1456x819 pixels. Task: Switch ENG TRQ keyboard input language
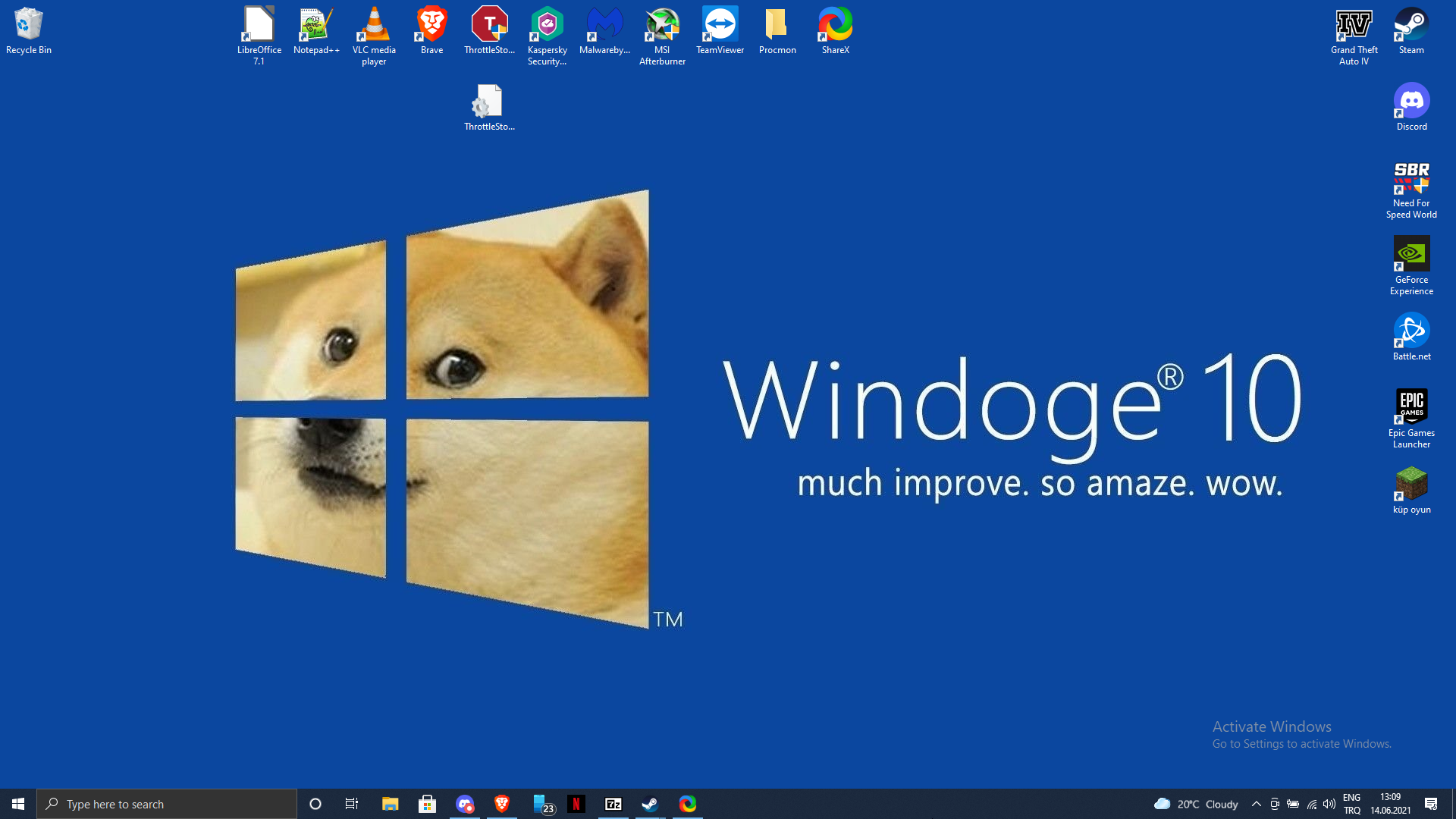click(1352, 804)
